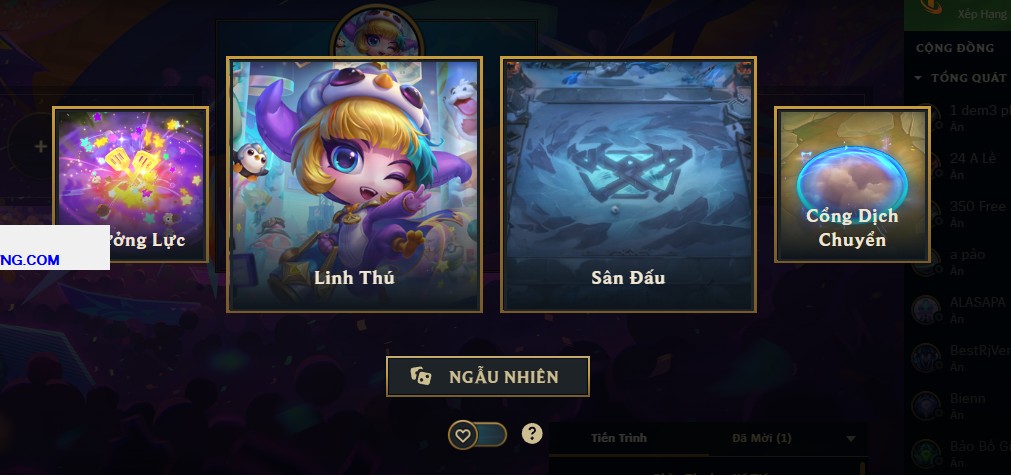This screenshot has width=1011, height=475.
Task: Click ALASAPA's profile icon in friends list
Action: click(x=927, y=310)
